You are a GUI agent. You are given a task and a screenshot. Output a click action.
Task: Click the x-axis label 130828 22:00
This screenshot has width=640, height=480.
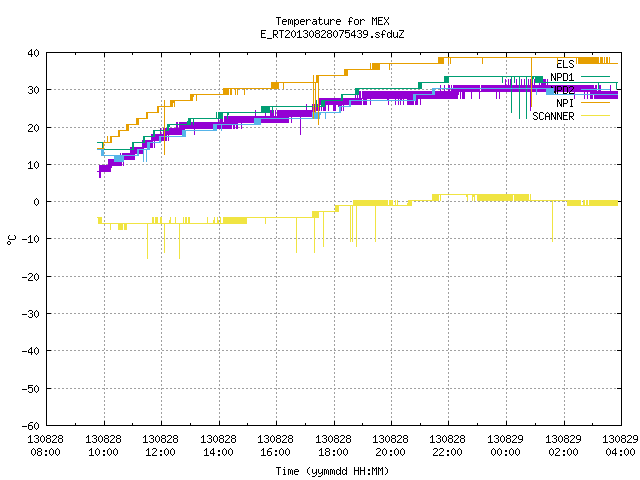pos(448,446)
